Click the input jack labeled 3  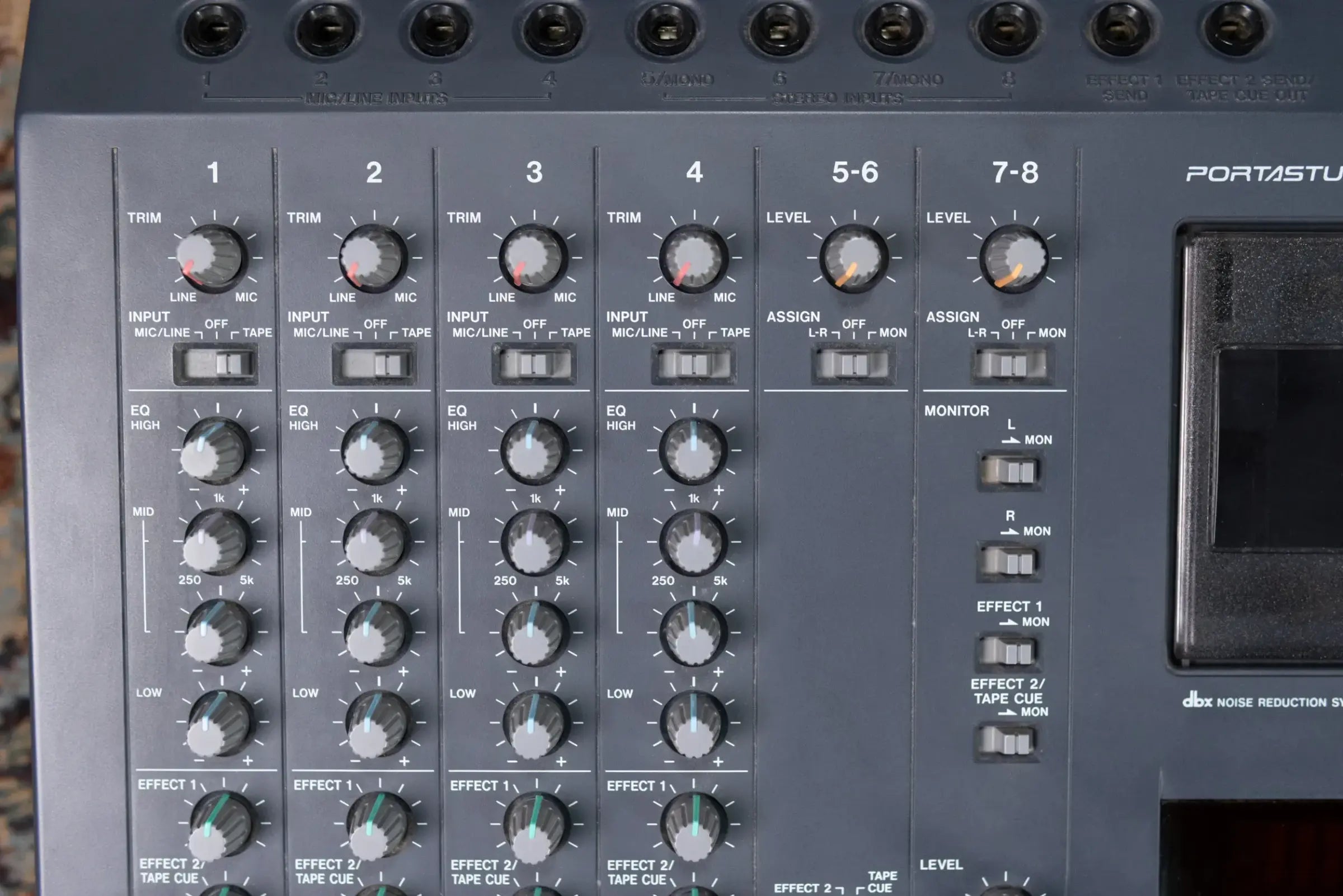coord(440,28)
